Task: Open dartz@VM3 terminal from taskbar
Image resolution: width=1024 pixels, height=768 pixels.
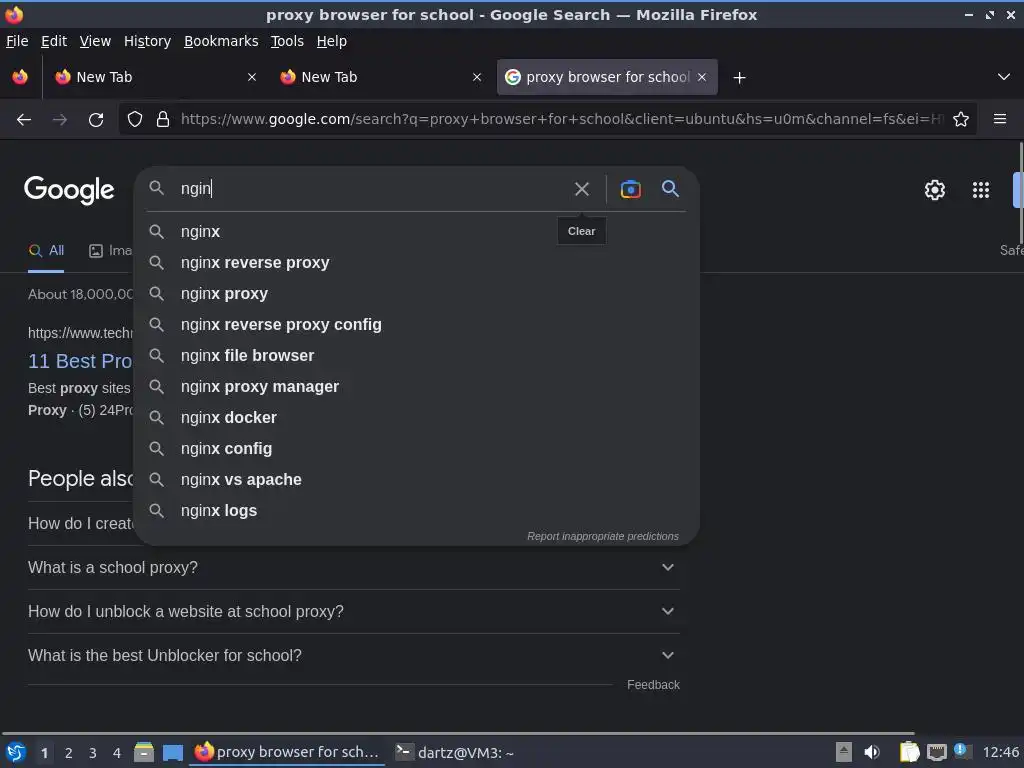Action: pyautogui.click(x=455, y=752)
